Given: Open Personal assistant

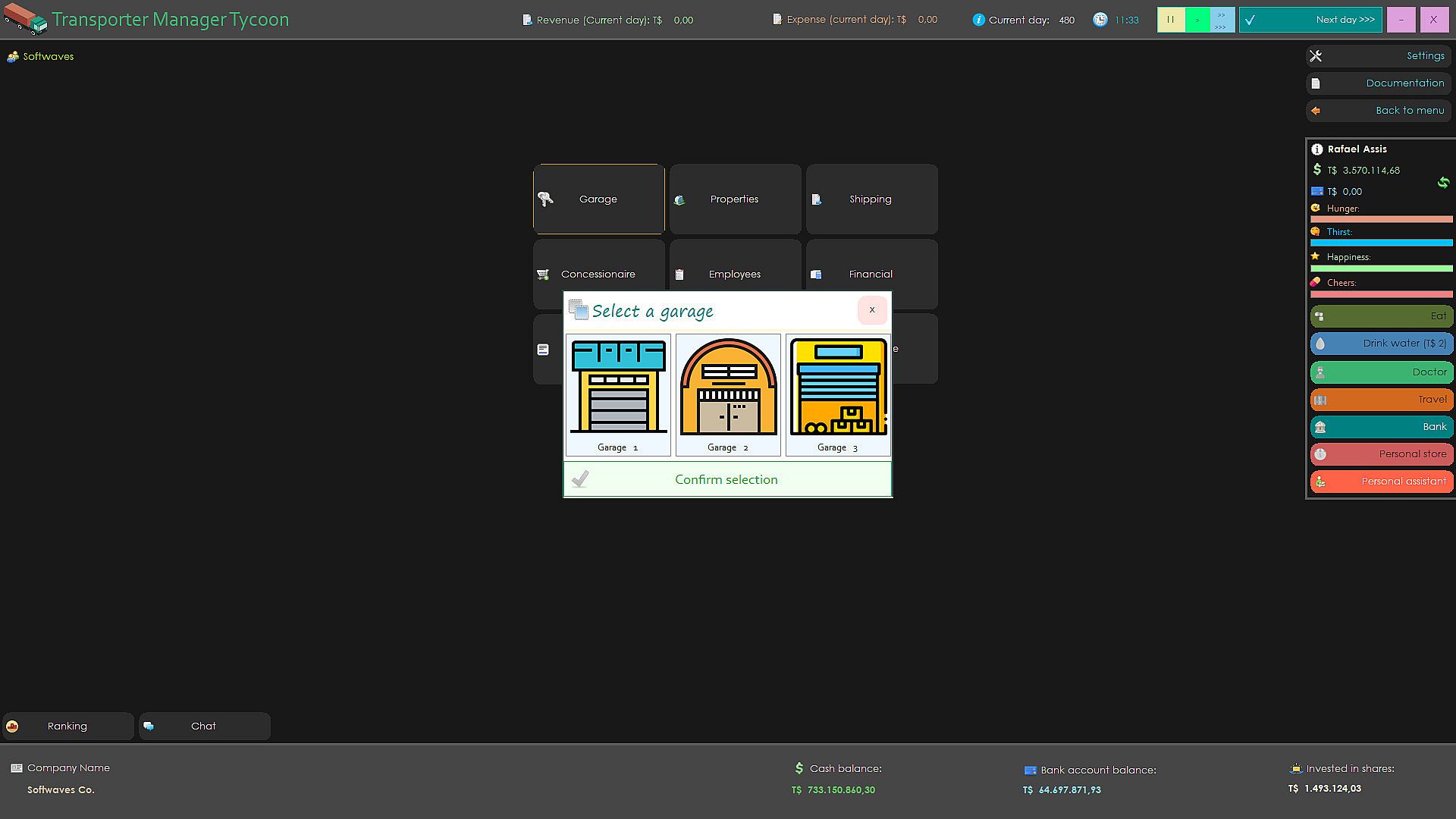Looking at the screenshot, I should pyautogui.click(x=1381, y=482).
